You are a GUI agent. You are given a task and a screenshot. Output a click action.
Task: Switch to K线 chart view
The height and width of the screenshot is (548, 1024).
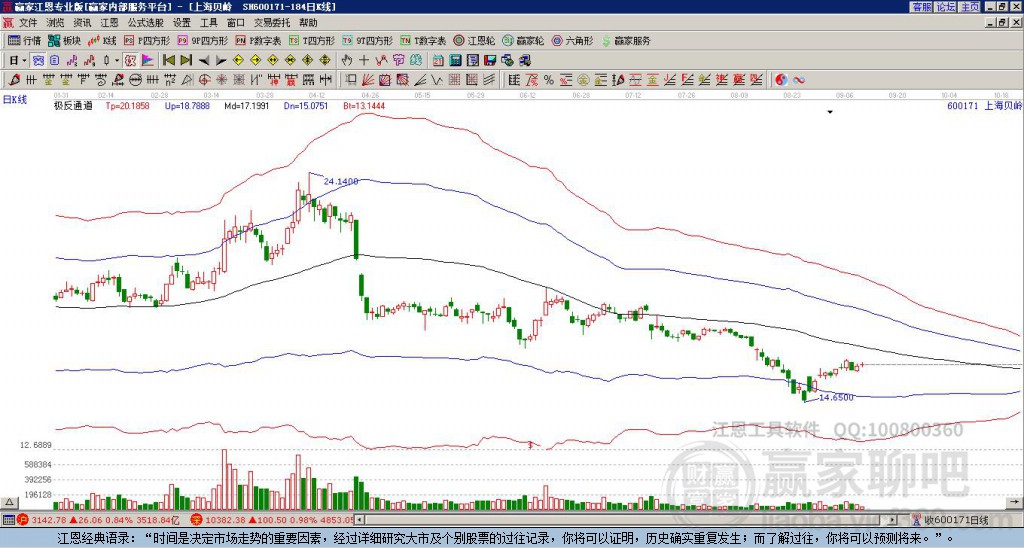(x=102, y=40)
